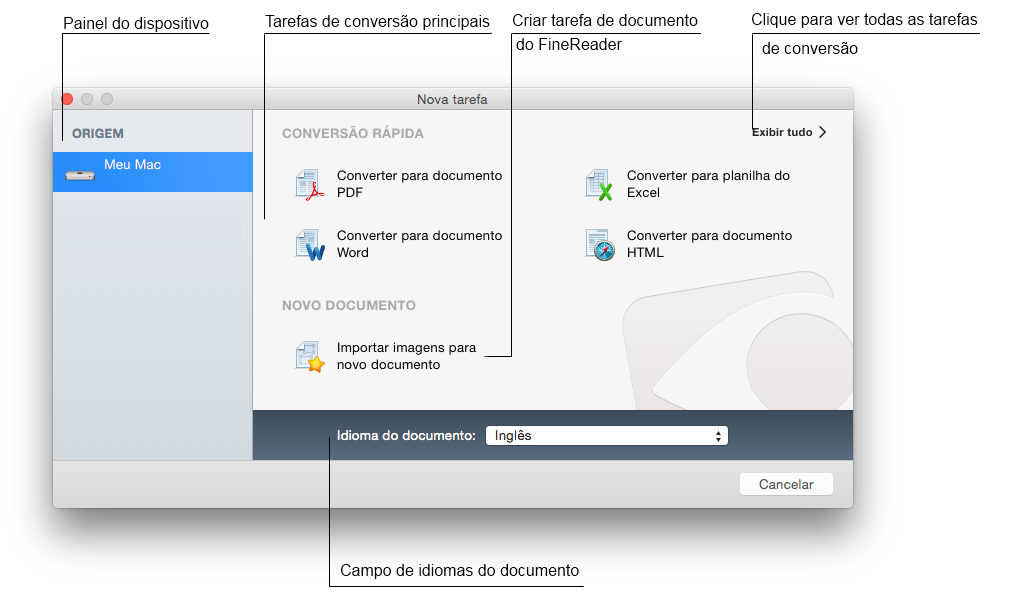Click the CONVERSÃO RÁPIDA section heading

coord(353,134)
